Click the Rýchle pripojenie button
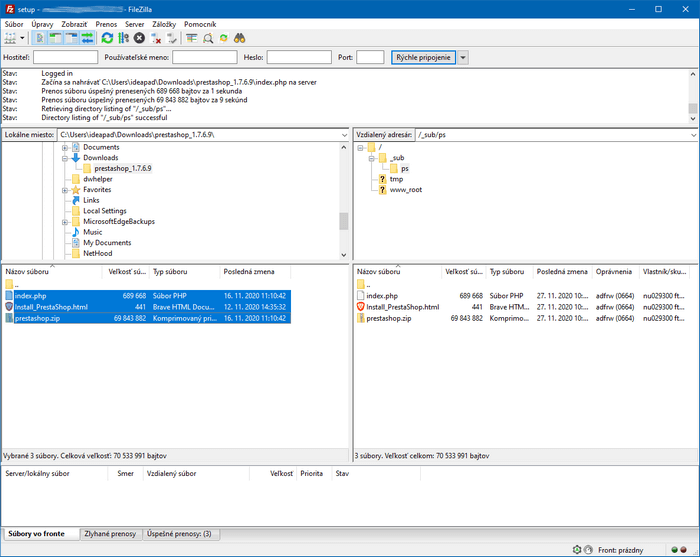 (x=423, y=58)
